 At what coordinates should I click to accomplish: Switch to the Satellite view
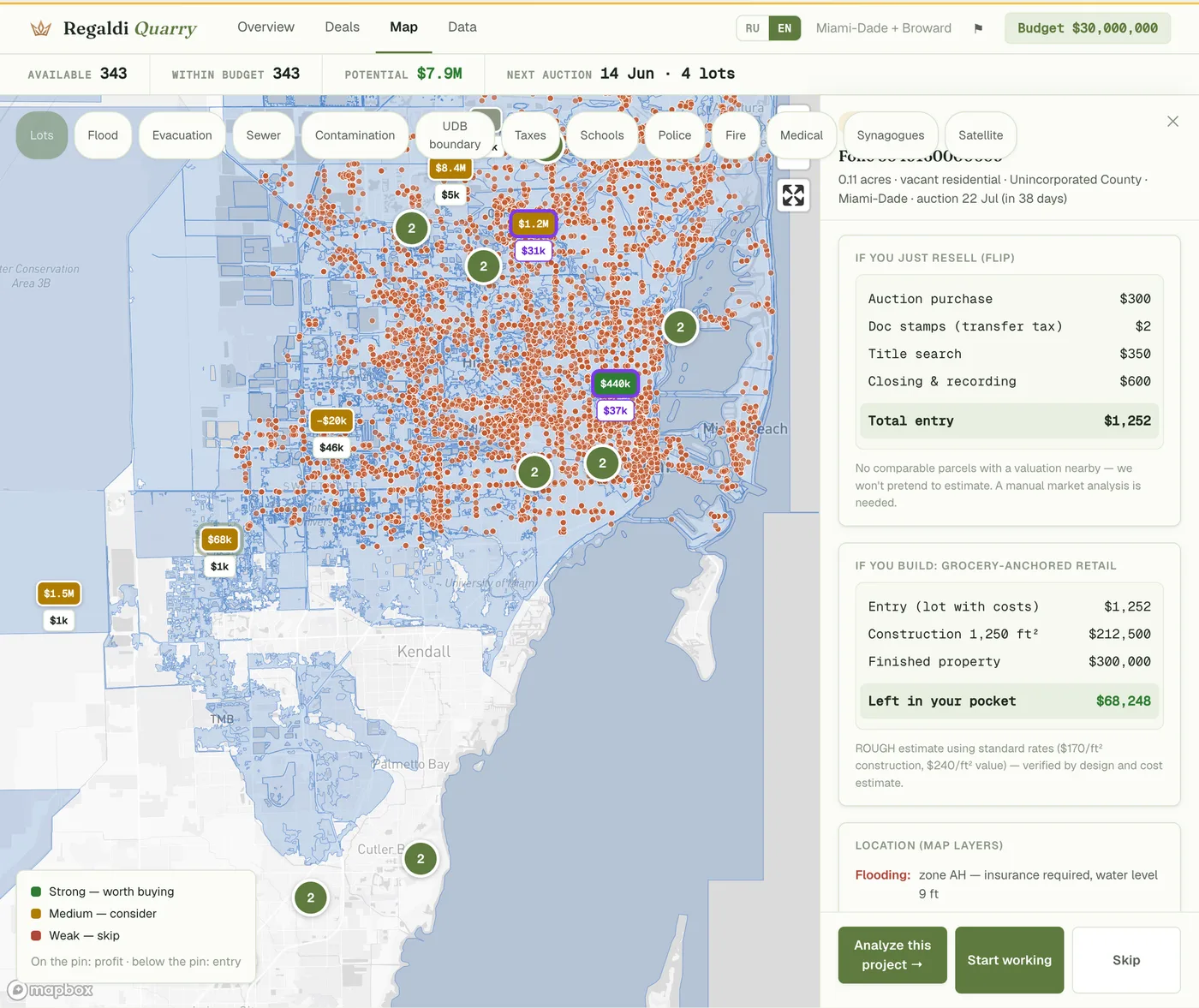(981, 135)
